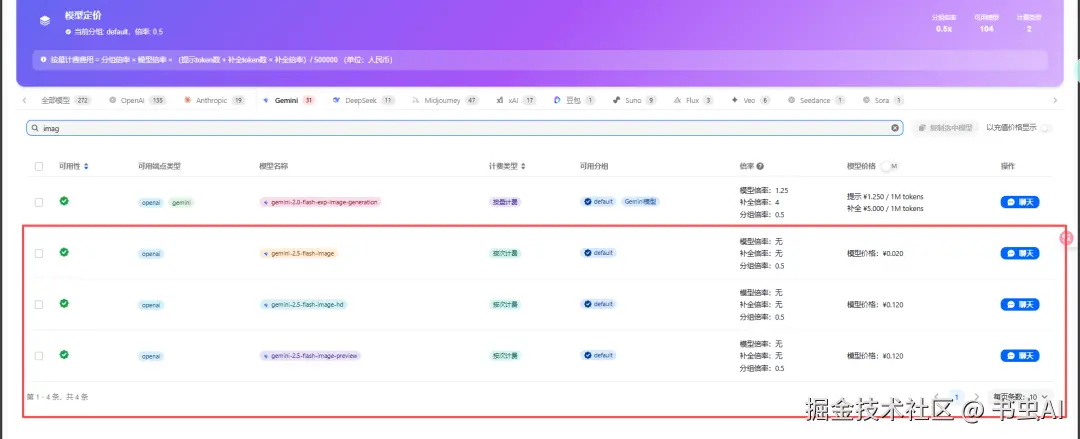Click the 提示 ¥1.250 / 1M tokens text
1080x439 pixels.
tap(885, 196)
